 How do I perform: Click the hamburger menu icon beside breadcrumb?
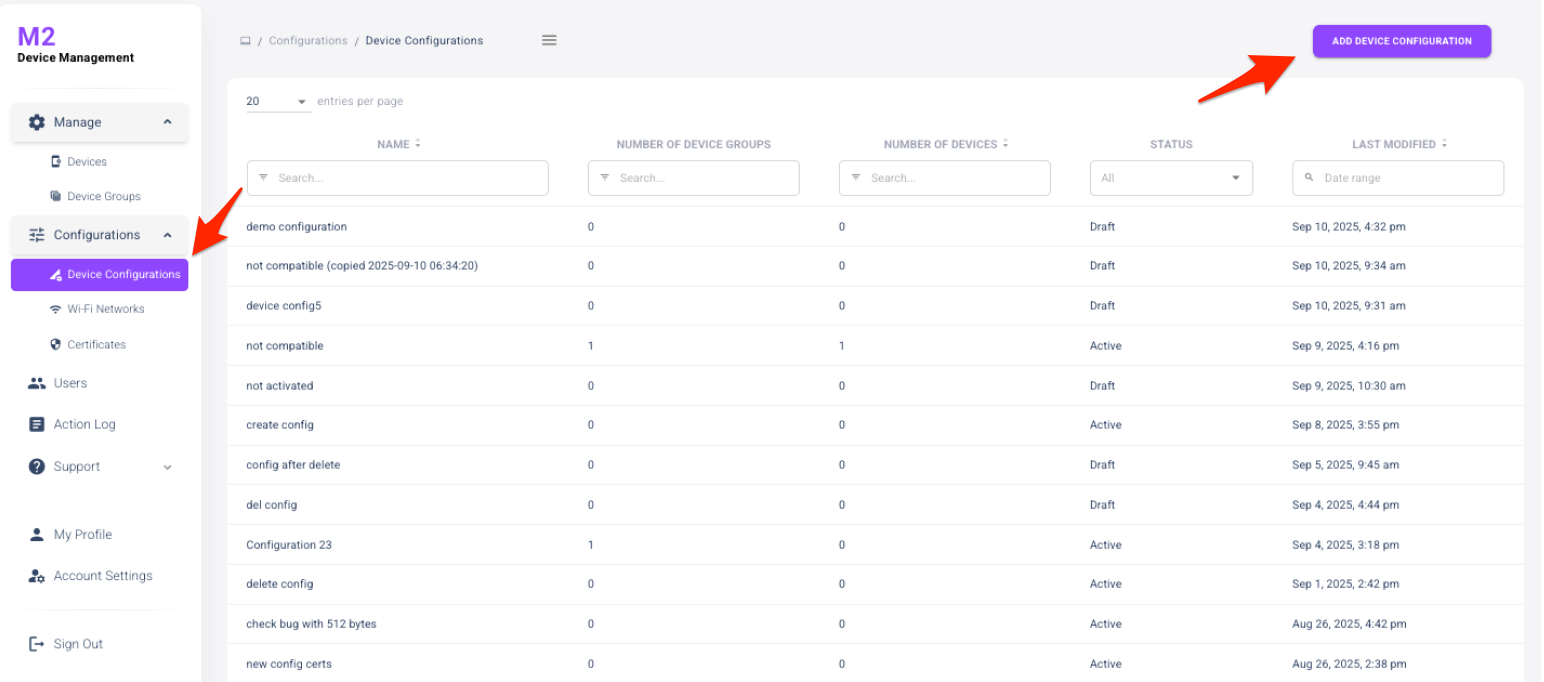click(549, 40)
